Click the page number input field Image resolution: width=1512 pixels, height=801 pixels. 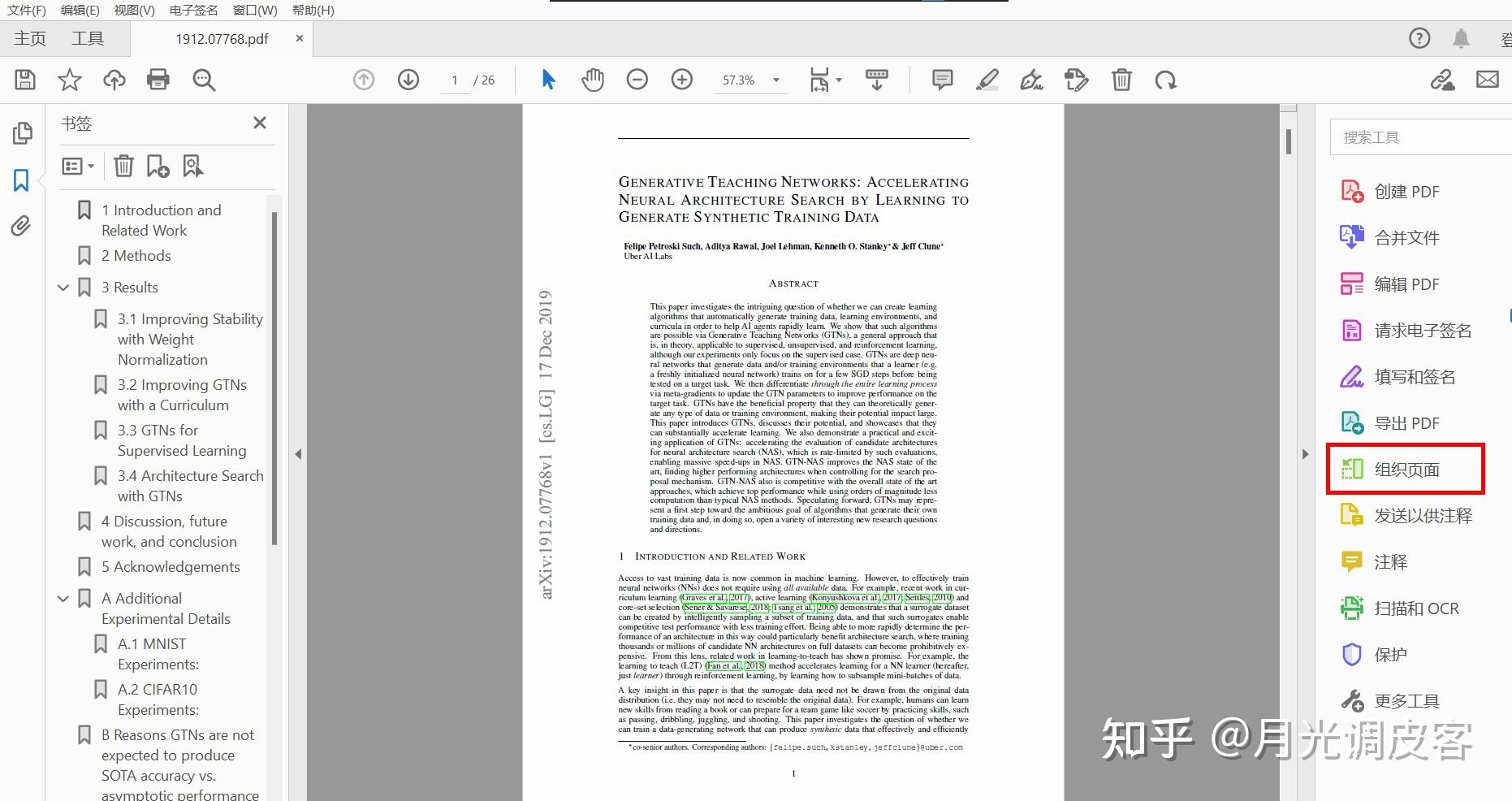(x=453, y=80)
